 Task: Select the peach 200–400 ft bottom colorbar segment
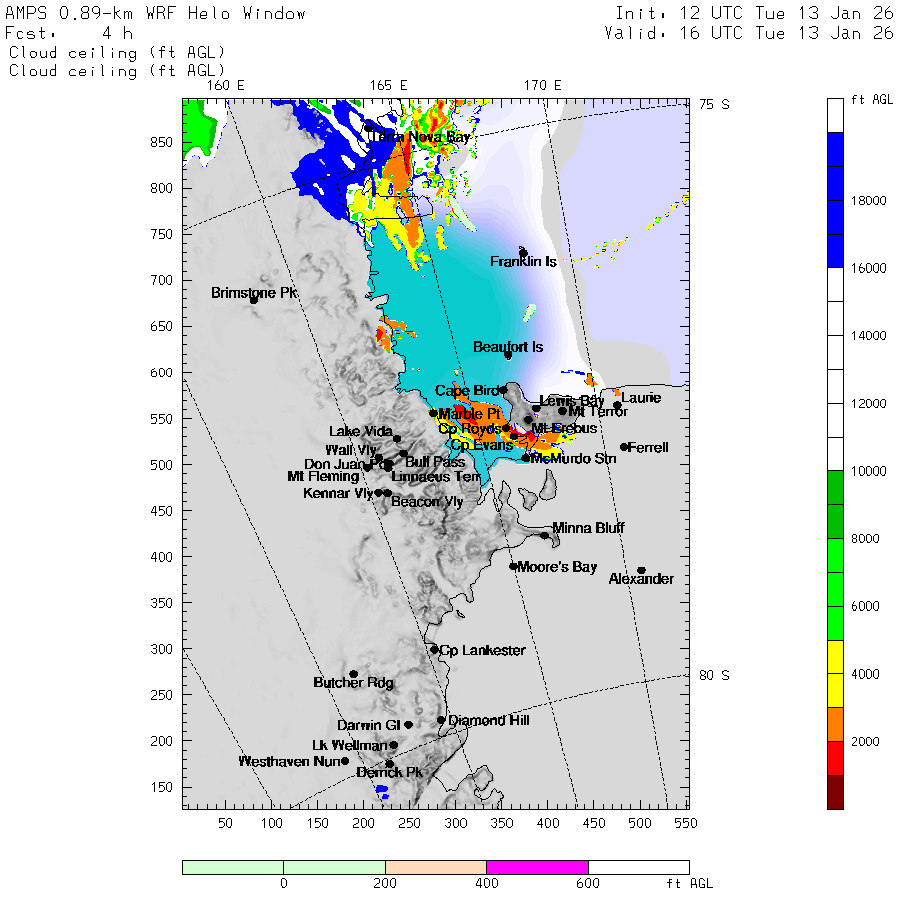pyautogui.click(x=435, y=867)
